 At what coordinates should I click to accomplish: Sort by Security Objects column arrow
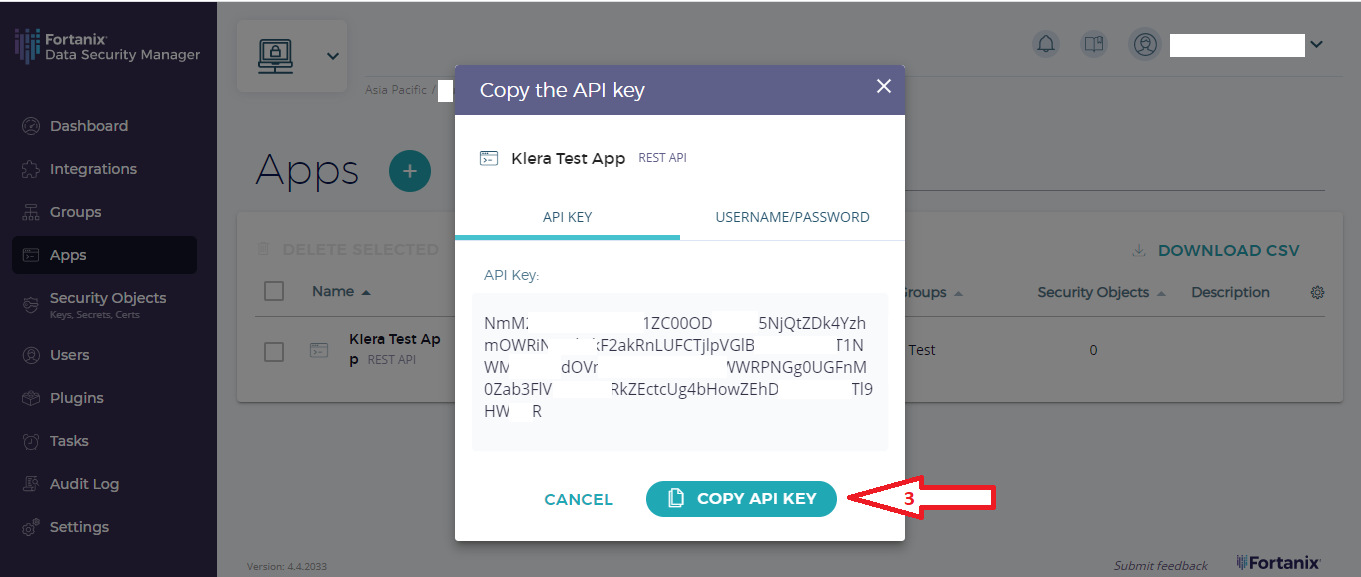pos(1161,294)
